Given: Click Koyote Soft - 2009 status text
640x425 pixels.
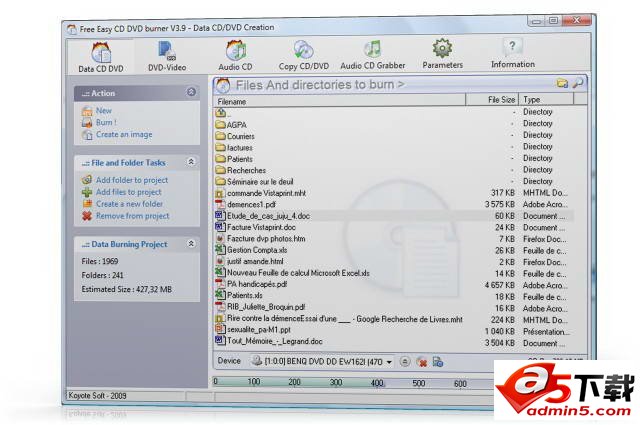Looking at the screenshot, I should coord(97,395).
